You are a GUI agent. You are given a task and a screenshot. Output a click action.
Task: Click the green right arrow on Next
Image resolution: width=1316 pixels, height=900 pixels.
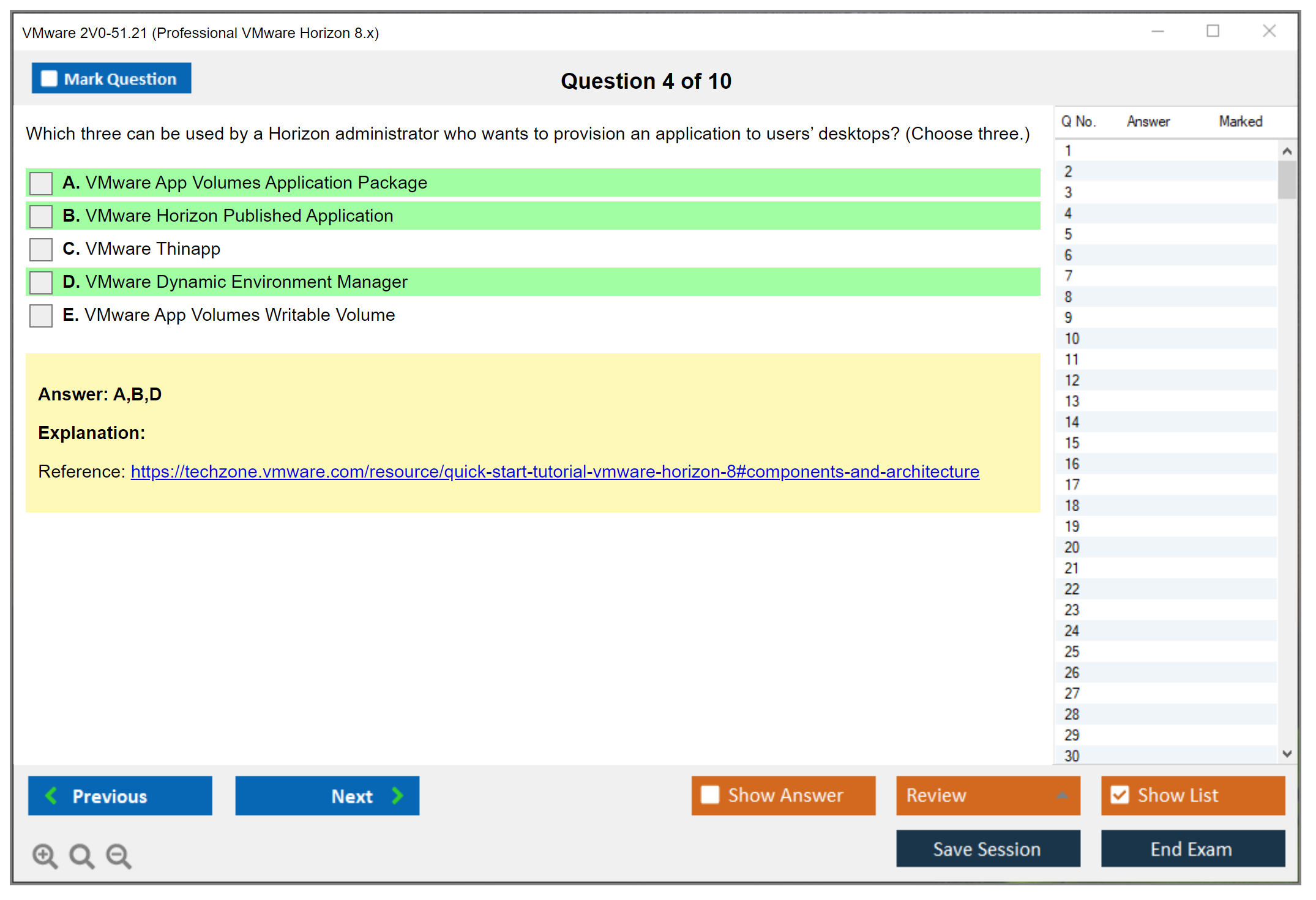(397, 795)
